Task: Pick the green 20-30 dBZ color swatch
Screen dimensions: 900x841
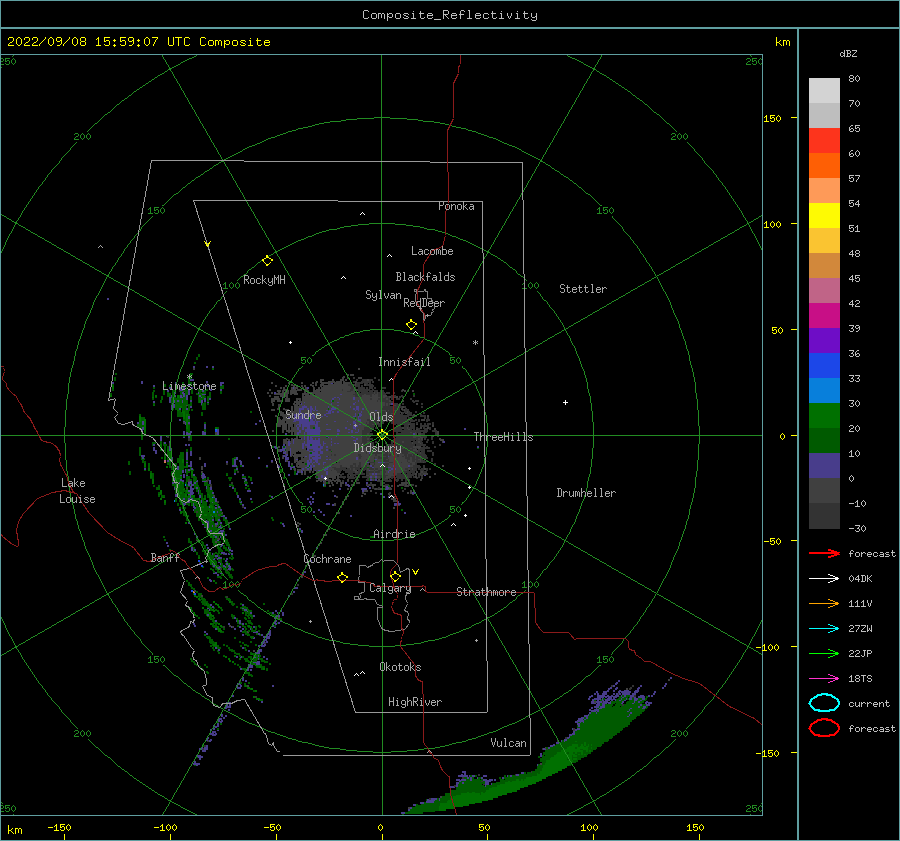Action: point(824,416)
